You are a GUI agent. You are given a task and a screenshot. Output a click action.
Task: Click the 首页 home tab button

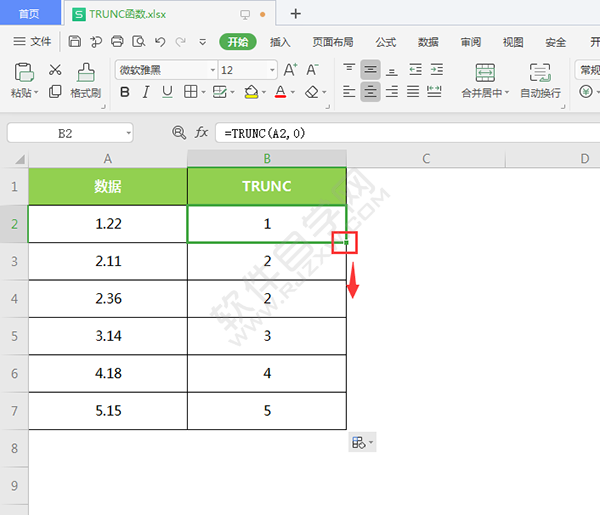click(x=30, y=14)
